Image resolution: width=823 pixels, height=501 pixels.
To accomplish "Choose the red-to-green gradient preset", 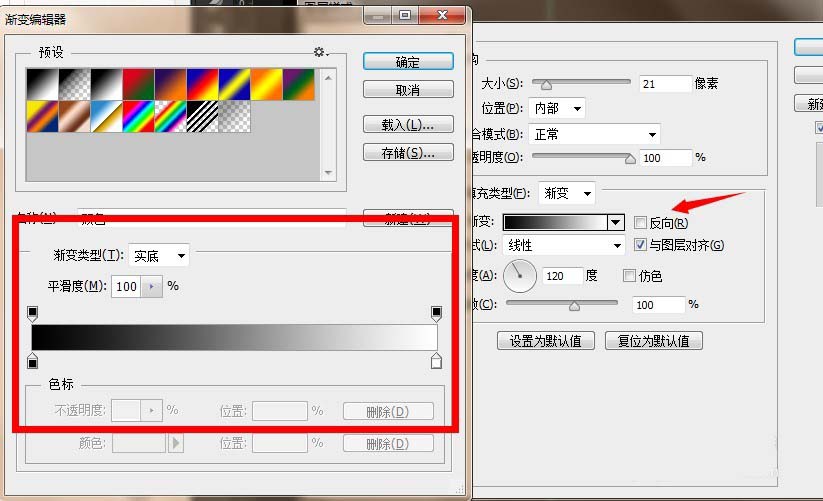I will 139,84.
